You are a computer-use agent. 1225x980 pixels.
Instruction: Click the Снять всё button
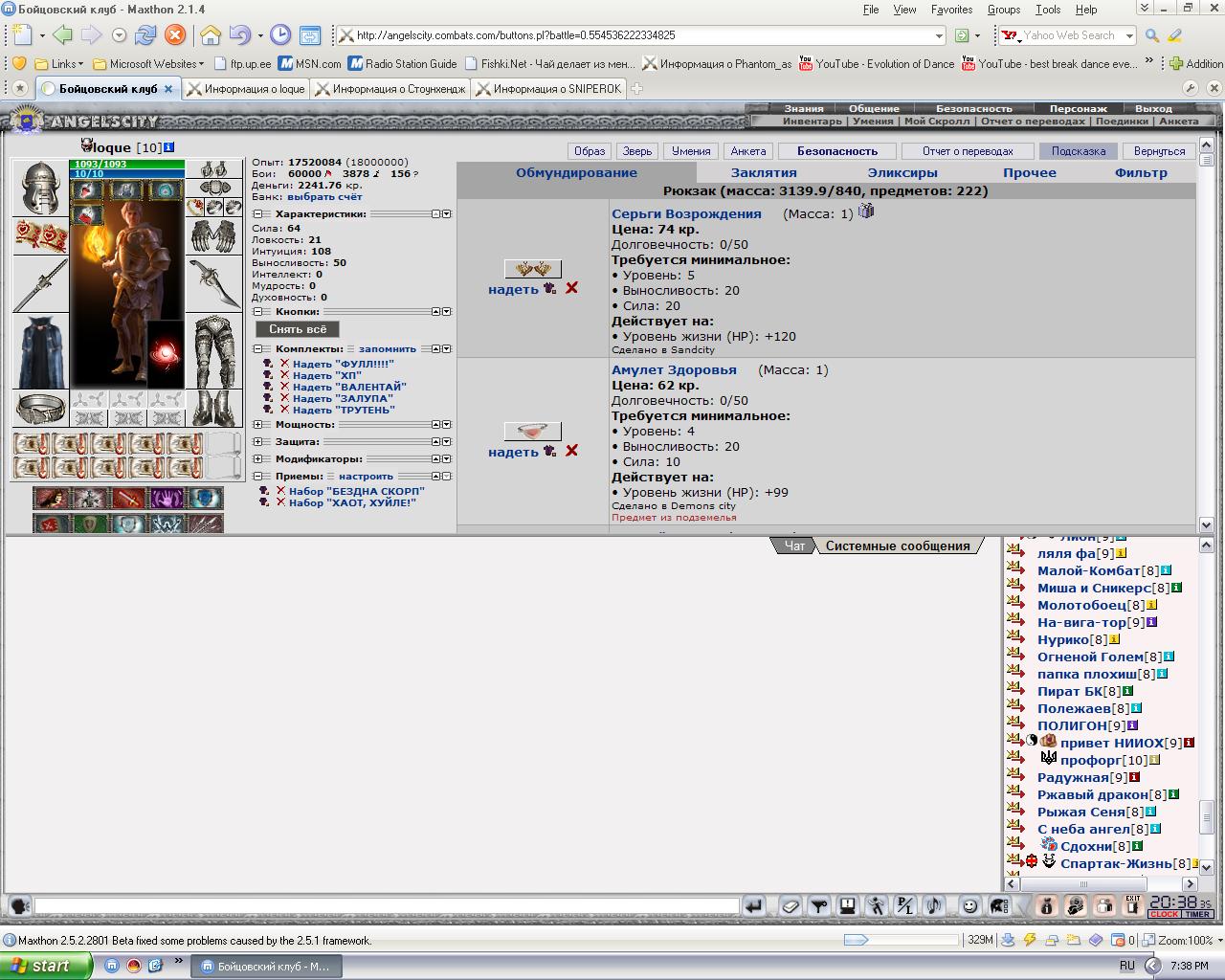click(x=298, y=329)
